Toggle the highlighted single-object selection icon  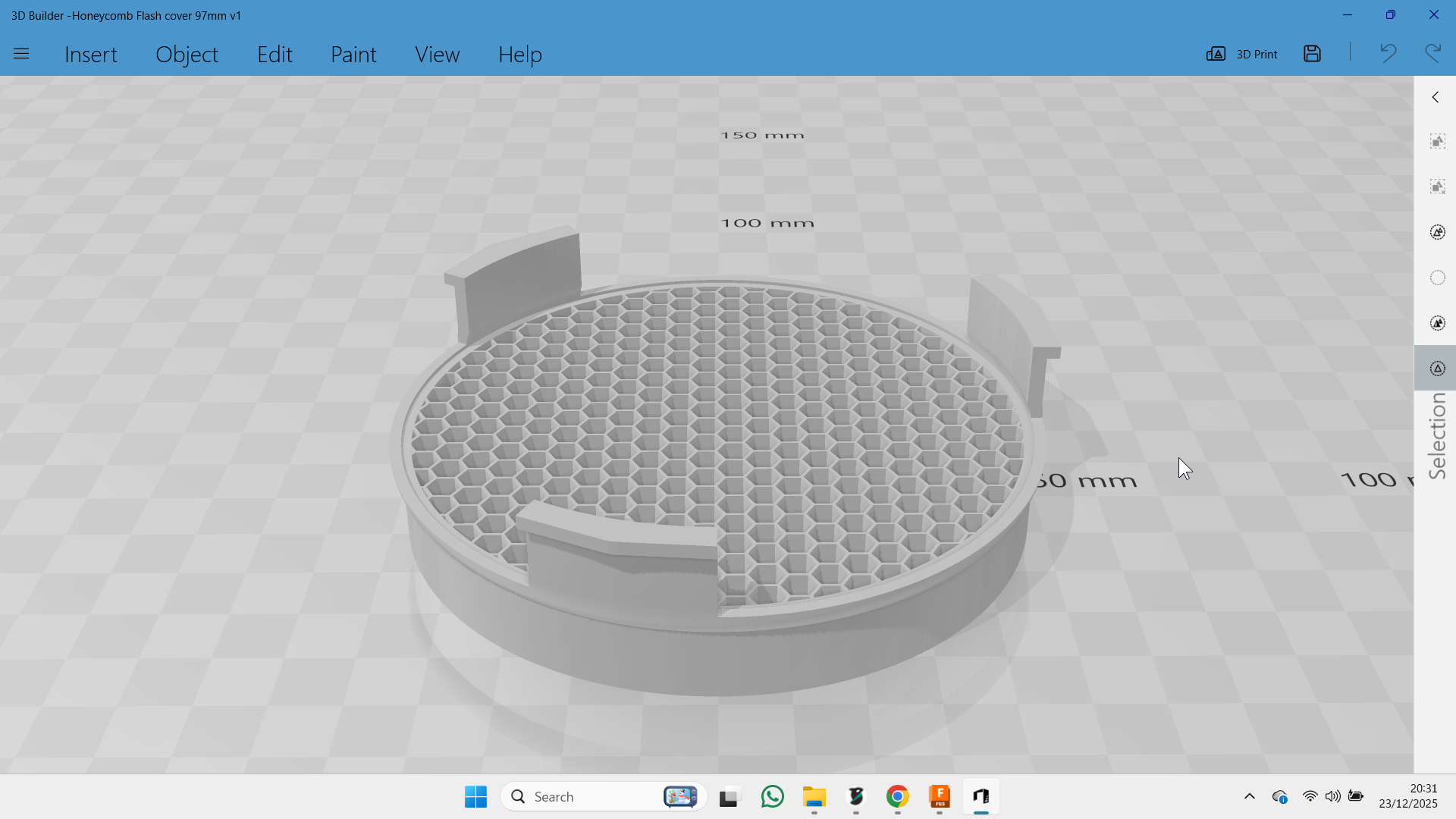coord(1437,369)
